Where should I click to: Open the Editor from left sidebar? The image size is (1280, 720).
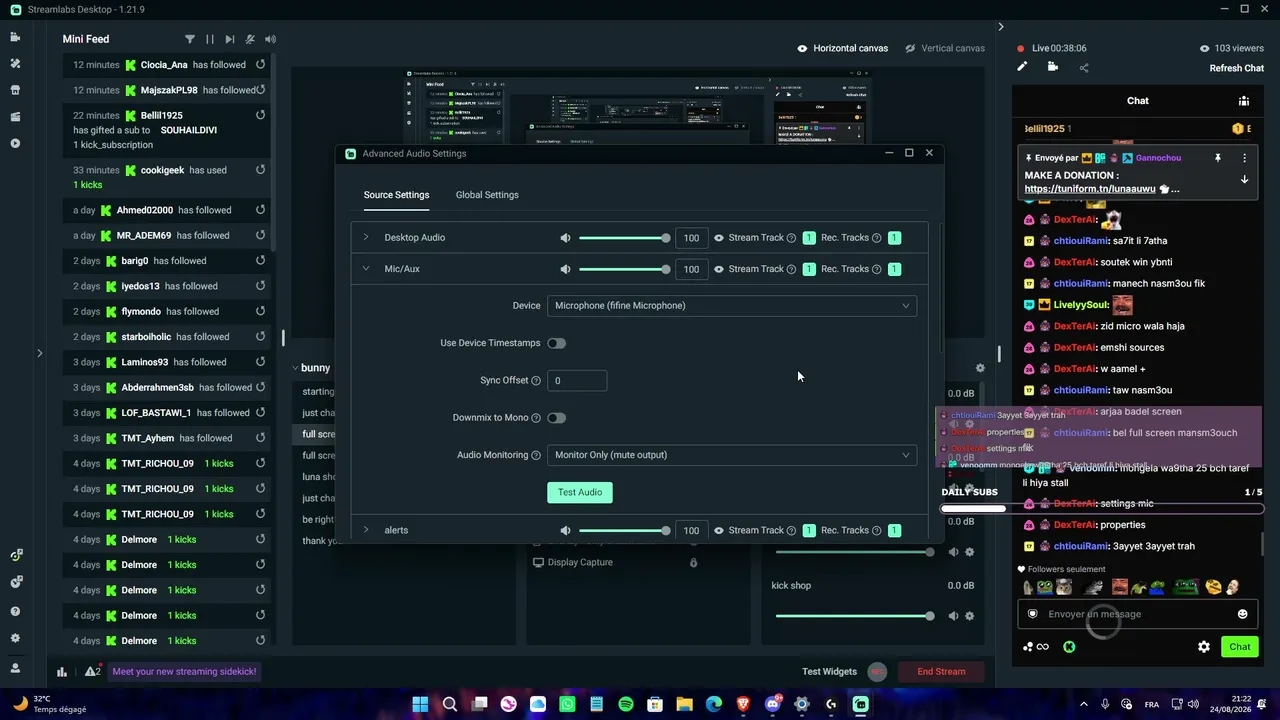pos(15,37)
